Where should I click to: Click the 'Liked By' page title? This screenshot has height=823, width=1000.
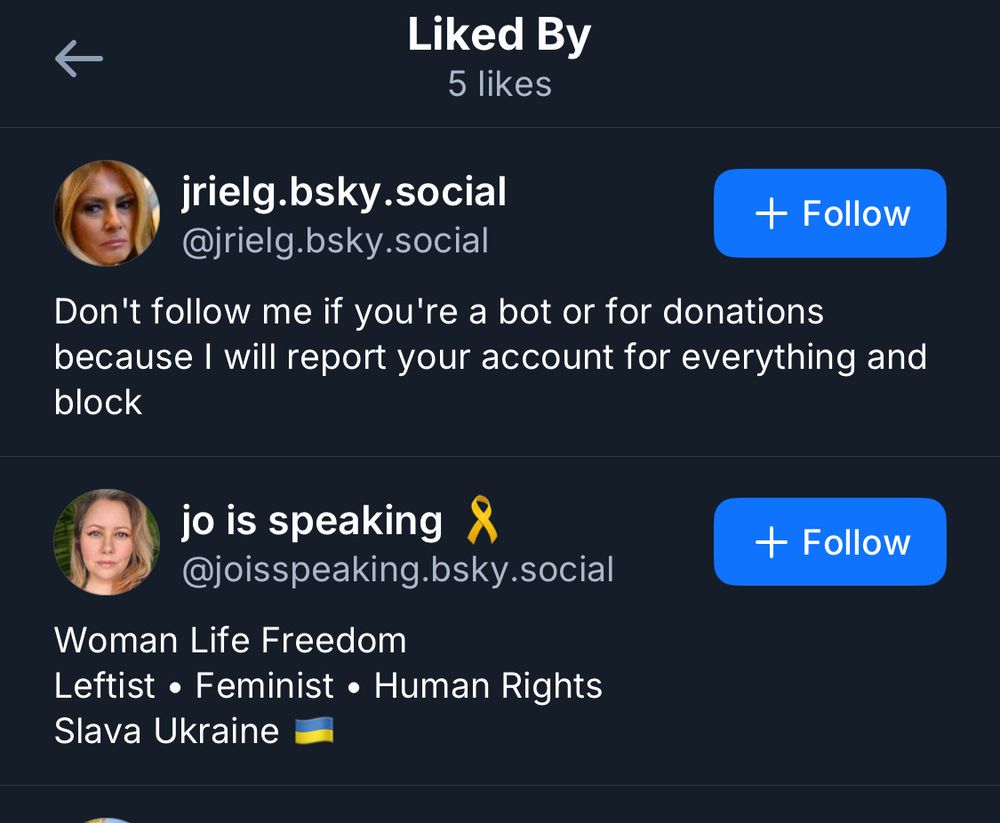(x=499, y=36)
